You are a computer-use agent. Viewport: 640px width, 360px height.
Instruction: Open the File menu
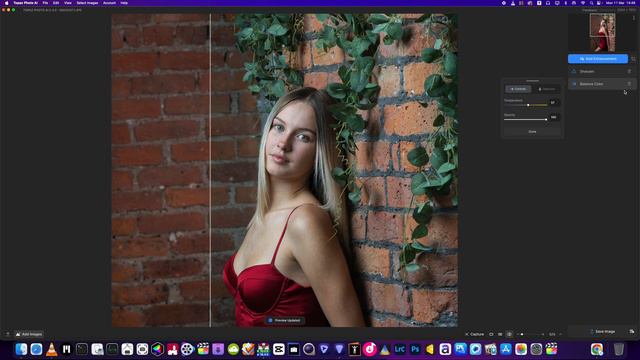(45, 3)
